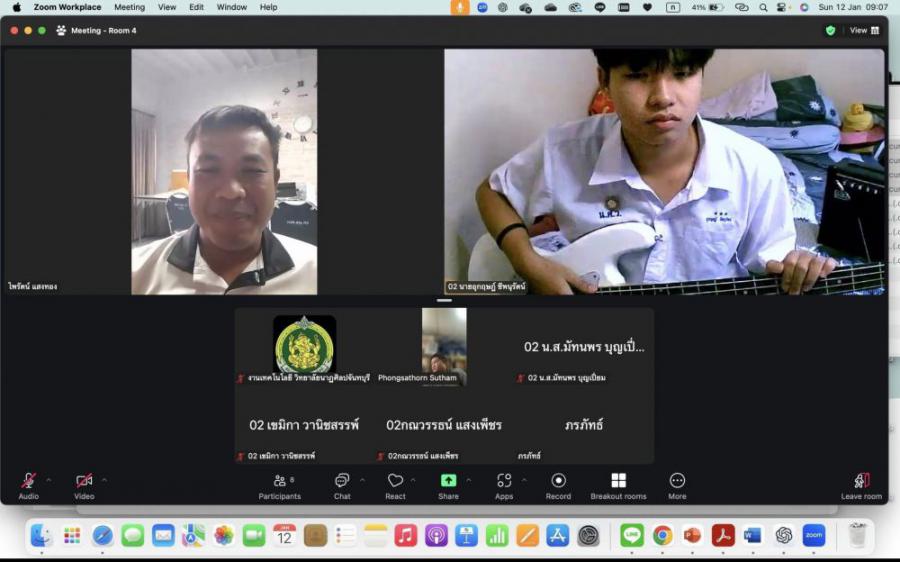Start recording with the Record button

(x=558, y=481)
